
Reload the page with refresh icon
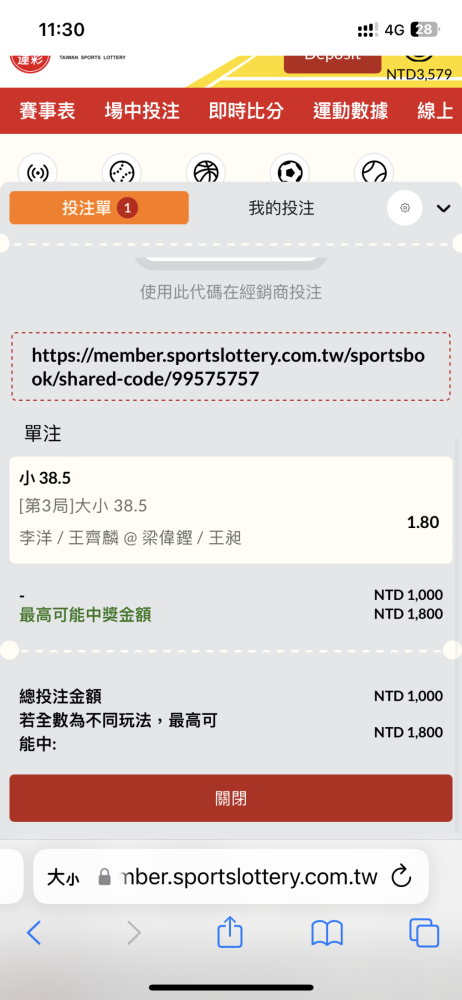[401, 876]
